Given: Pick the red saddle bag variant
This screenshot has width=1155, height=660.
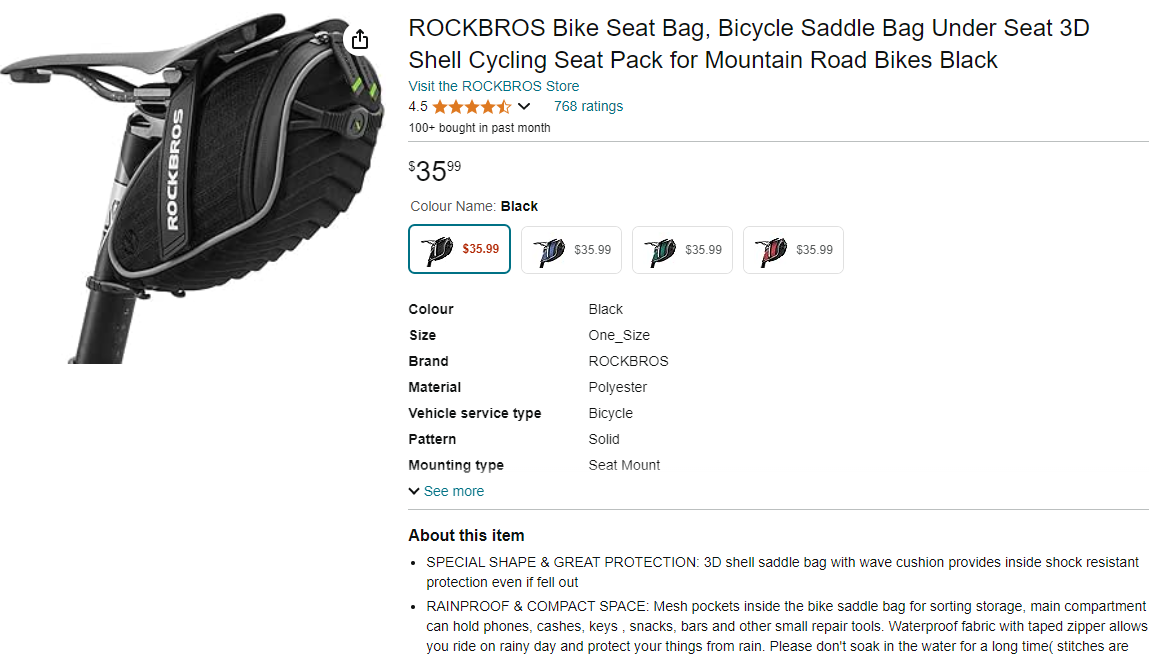Looking at the screenshot, I should click(793, 250).
